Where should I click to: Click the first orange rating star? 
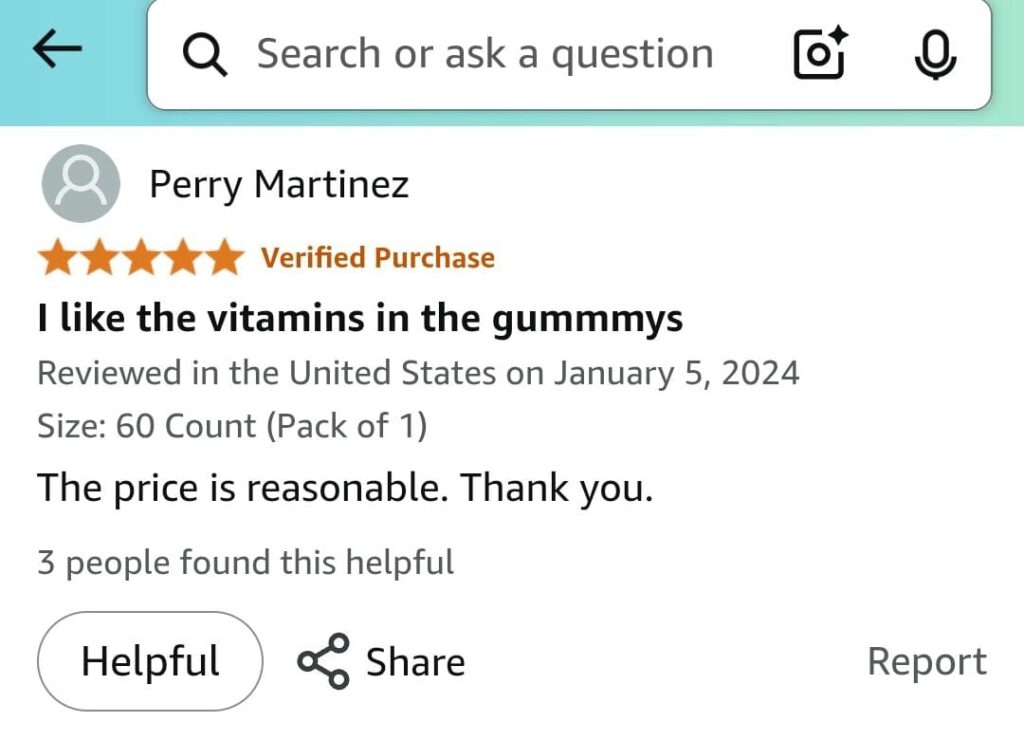[58, 258]
